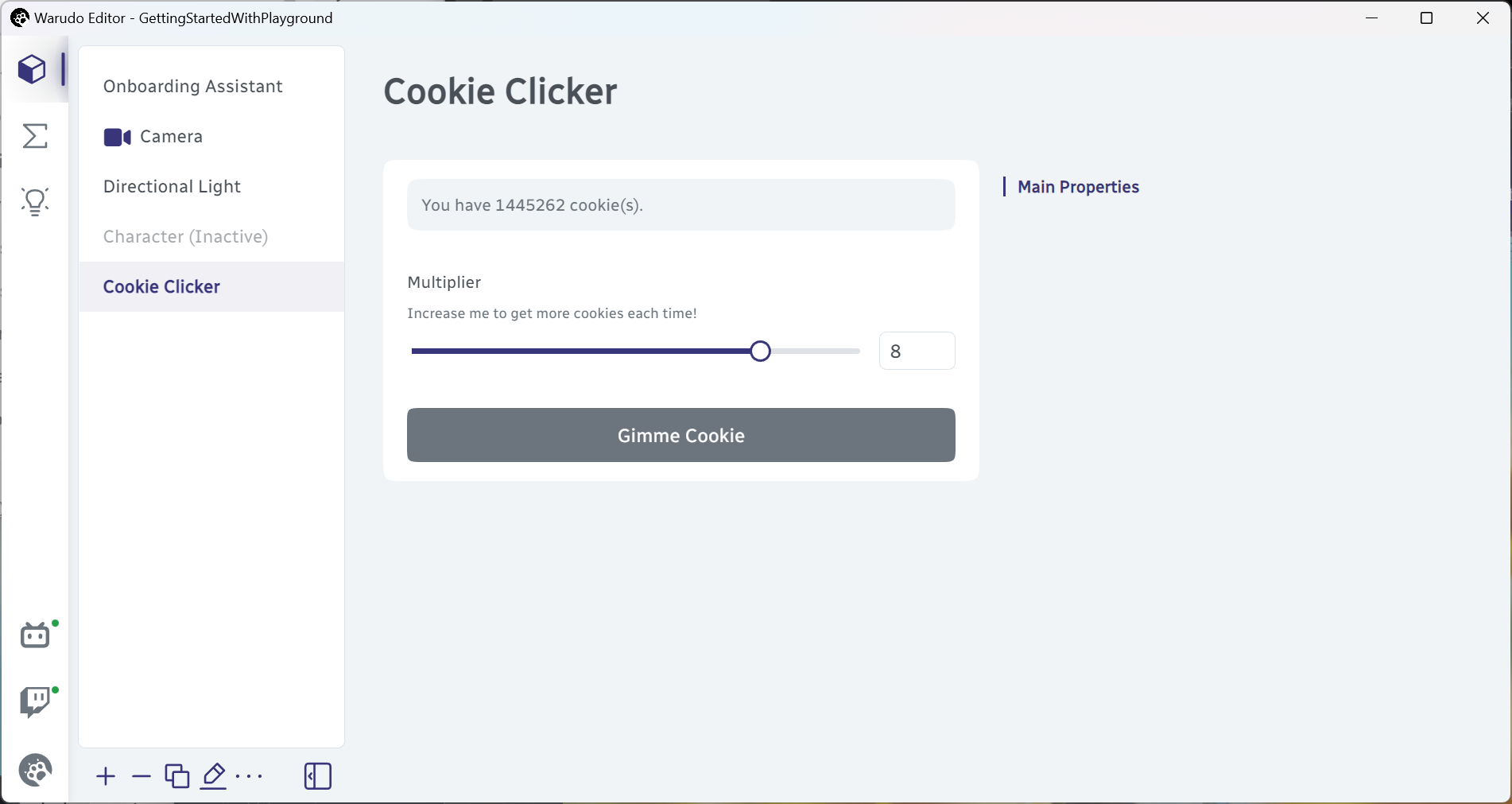This screenshot has width=1512, height=804.
Task: Click the Gimme Cookie button
Action: 681,435
